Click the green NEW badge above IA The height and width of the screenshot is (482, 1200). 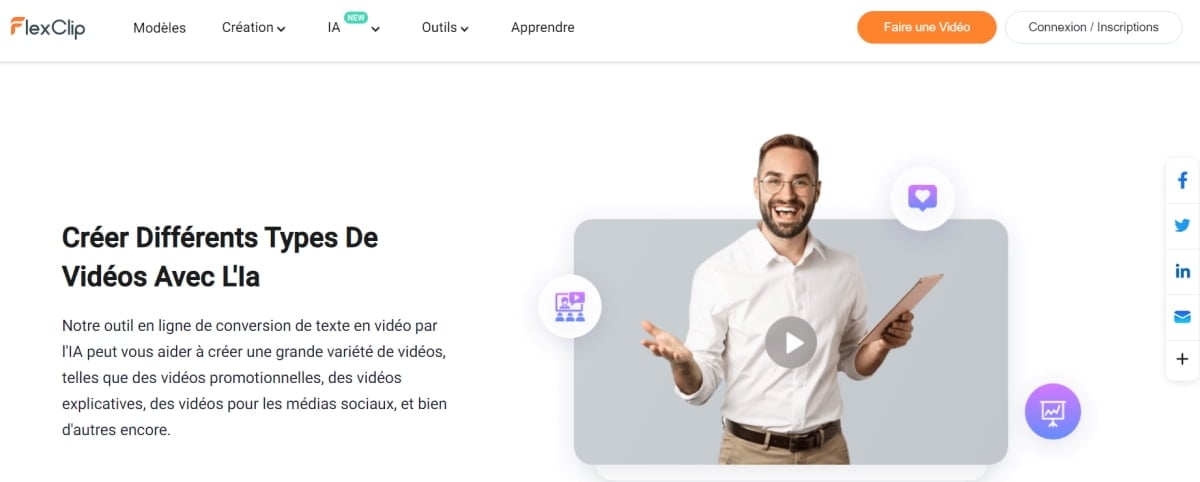click(356, 17)
